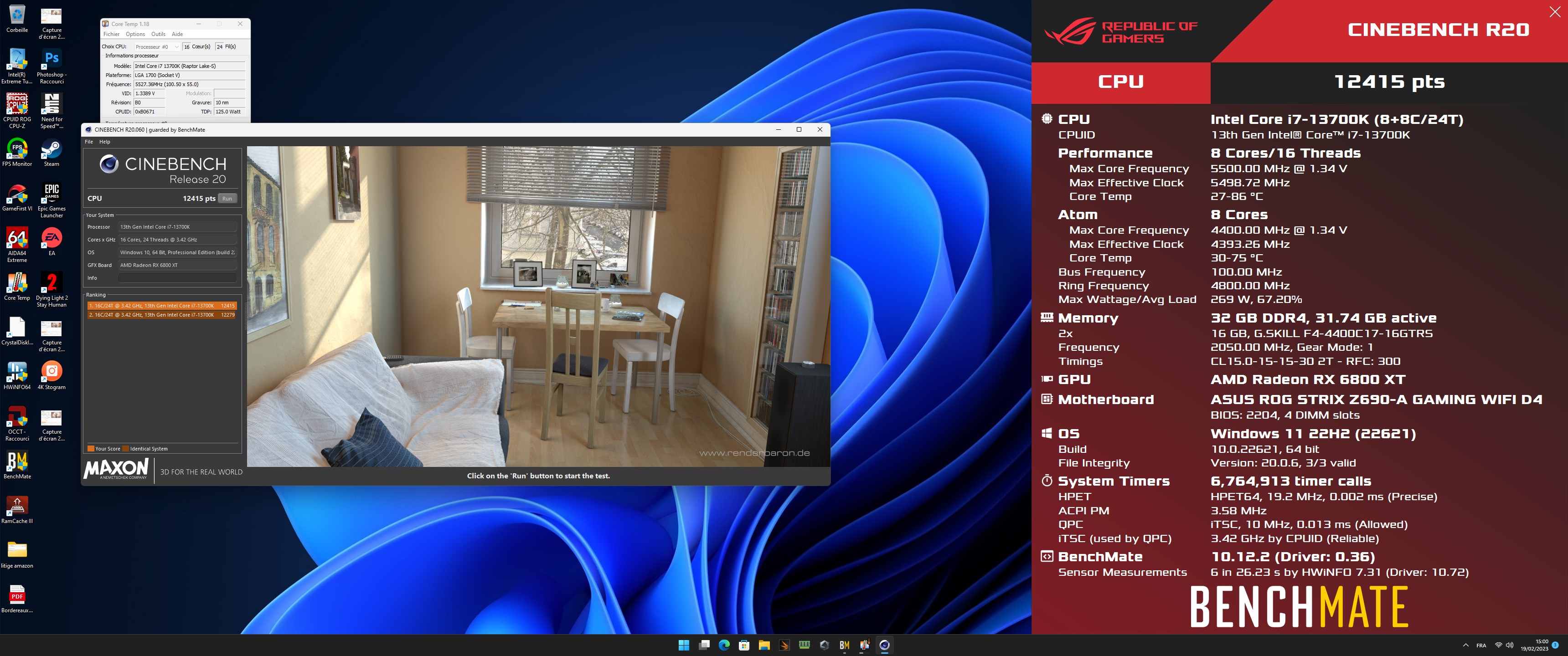Click the VID value 1.3389 V
The height and width of the screenshot is (656, 1568).
point(149,93)
